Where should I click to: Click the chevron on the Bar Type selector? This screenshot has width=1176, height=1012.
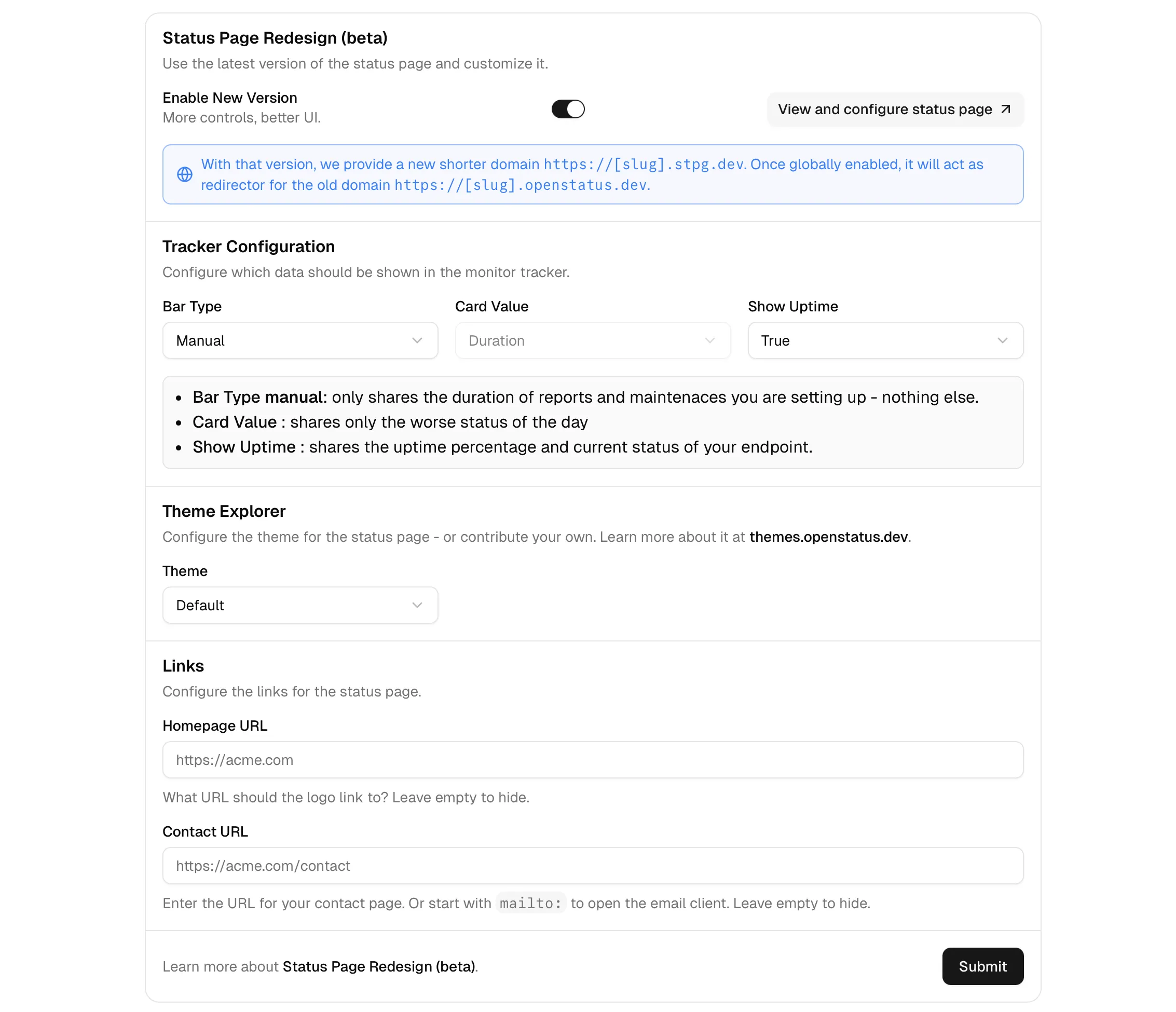click(418, 340)
